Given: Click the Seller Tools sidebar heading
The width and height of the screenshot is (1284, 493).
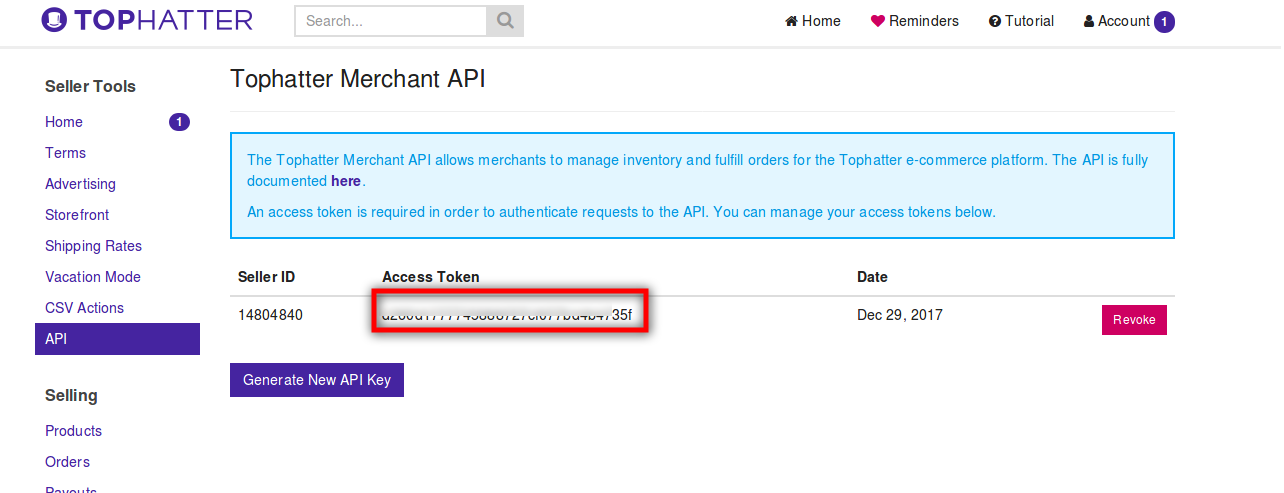Looking at the screenshot, I should (90, 86).
